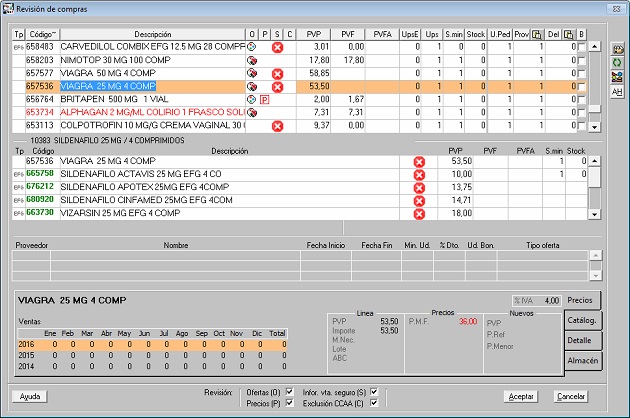This screenshot has width=630, height=418.
Task: Click the PVP column header in top table
Action: coord(313,35)
